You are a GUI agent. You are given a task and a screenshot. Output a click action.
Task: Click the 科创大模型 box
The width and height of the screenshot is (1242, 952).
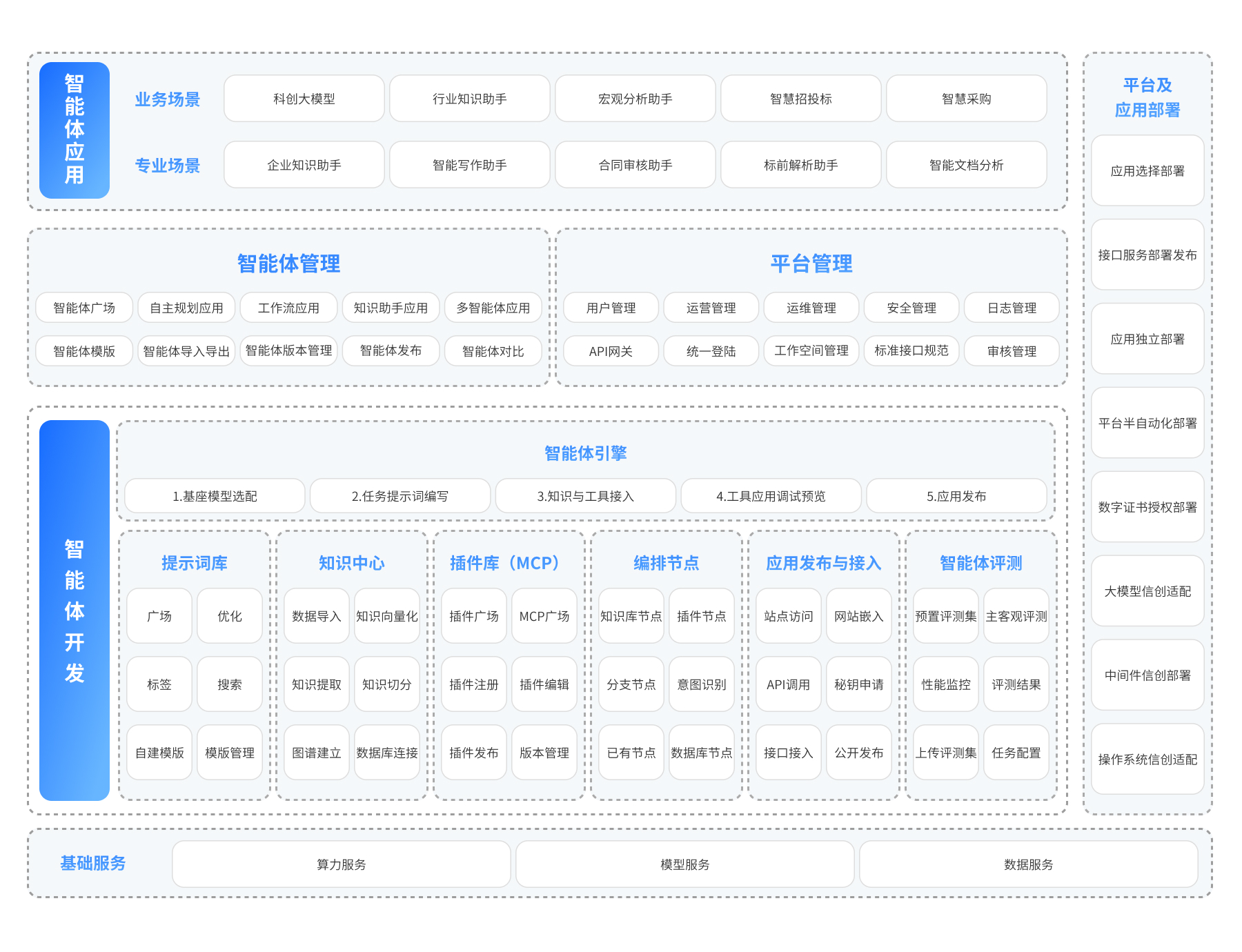(304, 99)
